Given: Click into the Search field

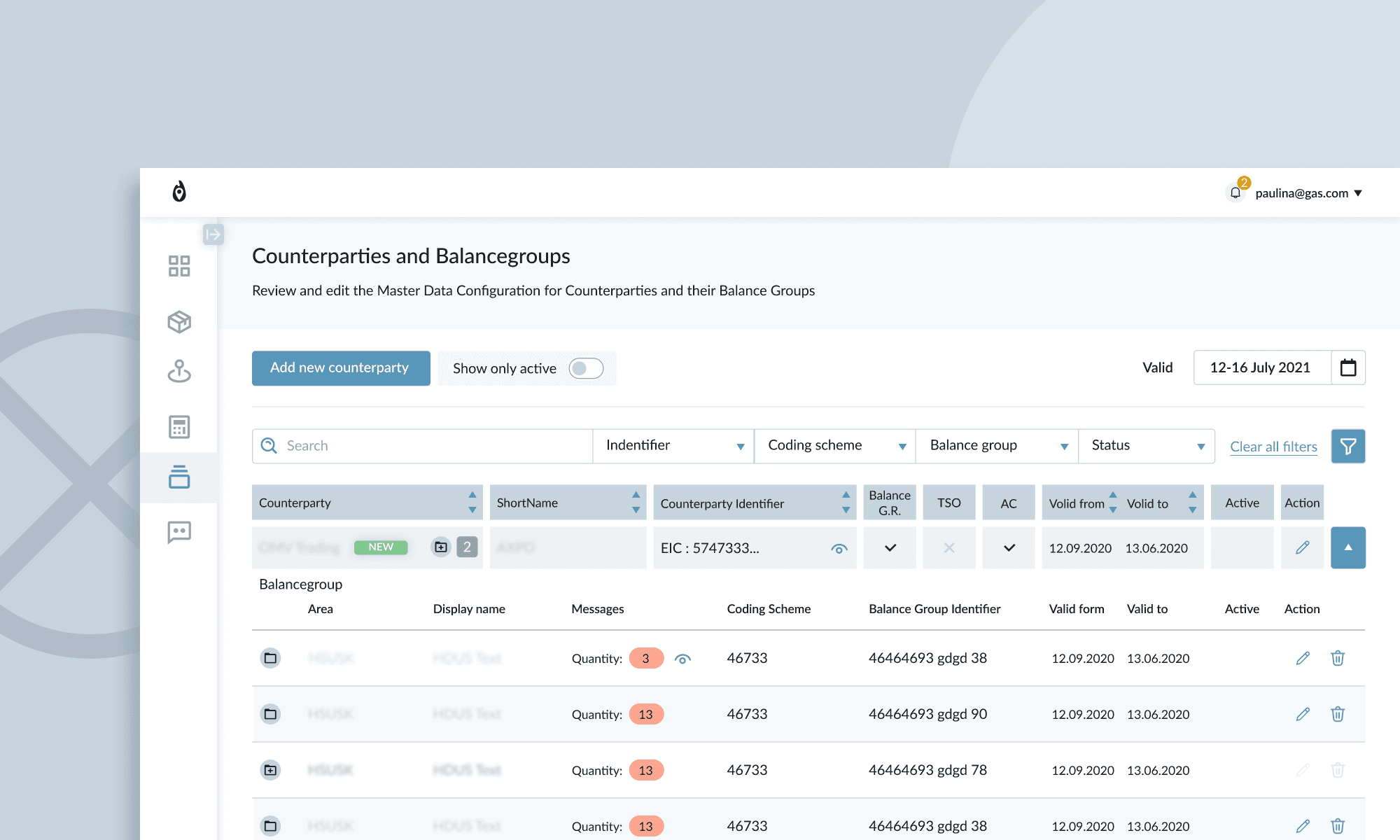Looking at the screenshot, I should [422, 446].
